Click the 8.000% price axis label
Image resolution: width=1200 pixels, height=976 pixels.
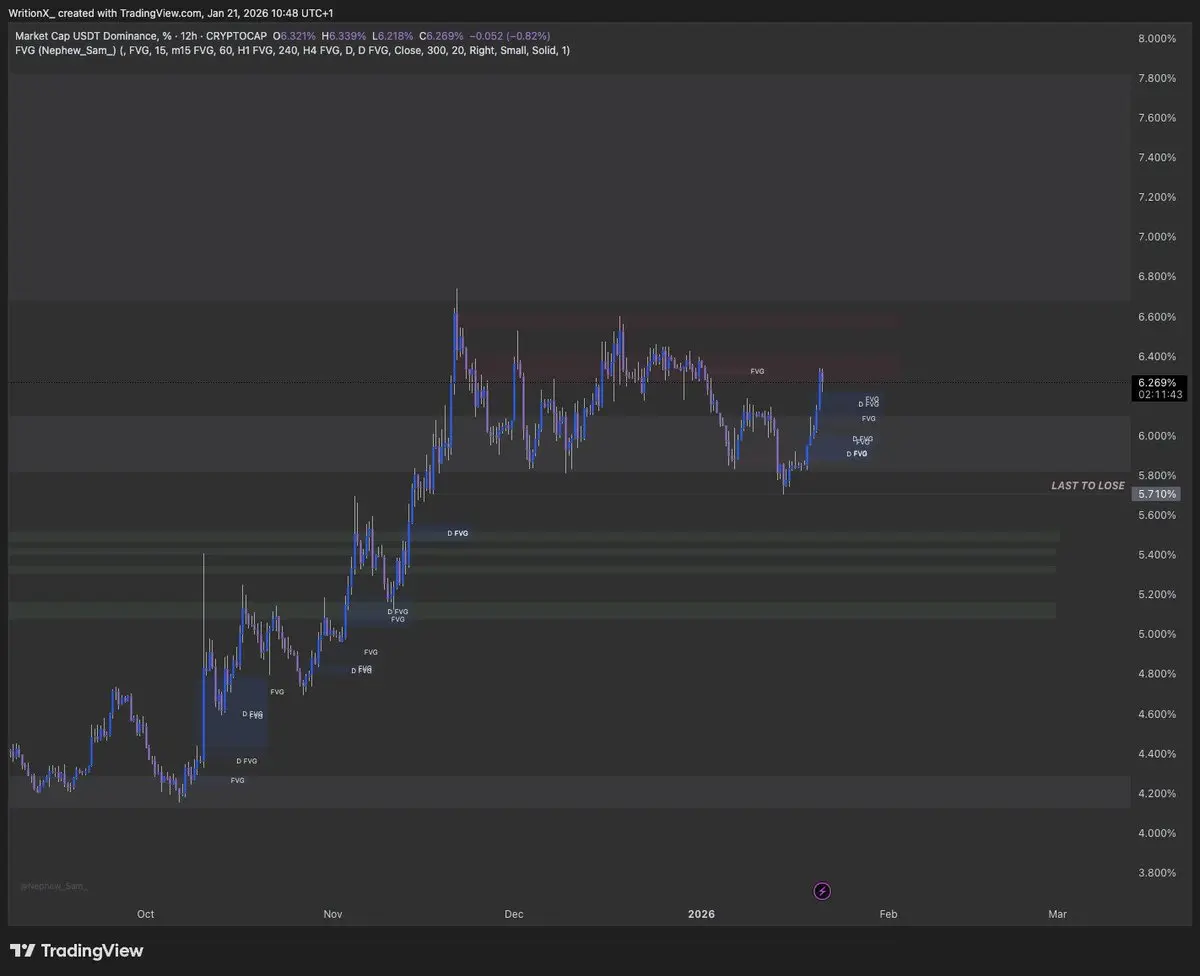pyautogui.click(x=1157, y=39)
